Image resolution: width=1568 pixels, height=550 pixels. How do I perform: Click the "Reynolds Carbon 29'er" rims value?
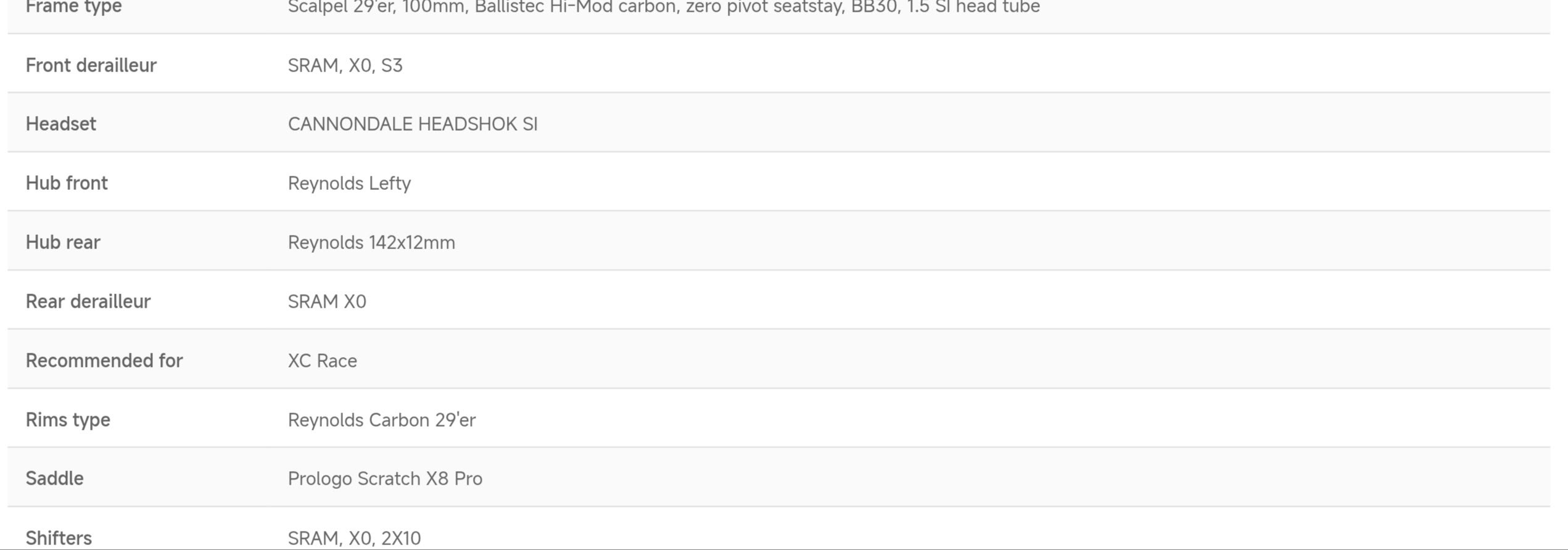click(381, 420)
